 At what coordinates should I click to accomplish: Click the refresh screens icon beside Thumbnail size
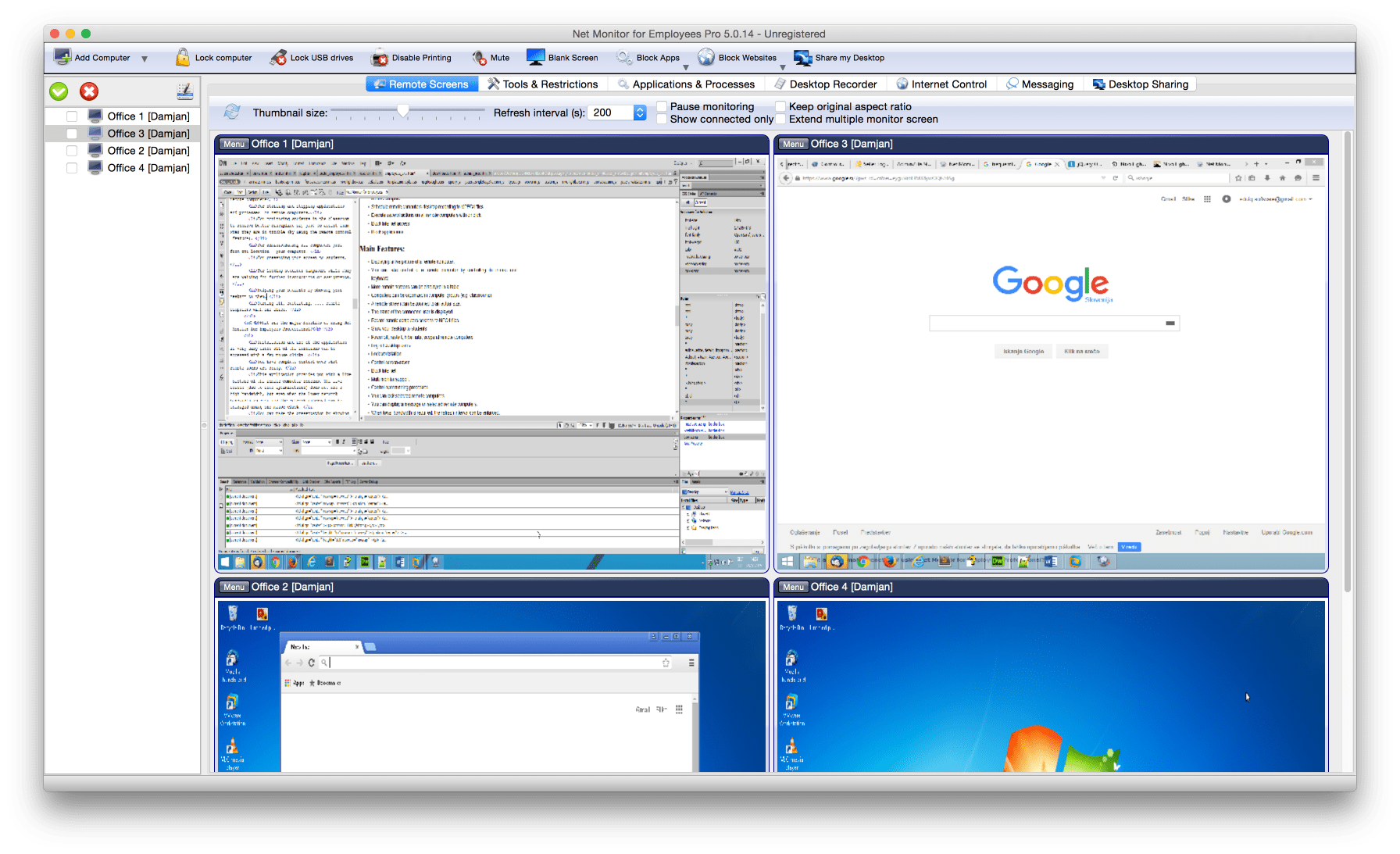click(232, 113)
